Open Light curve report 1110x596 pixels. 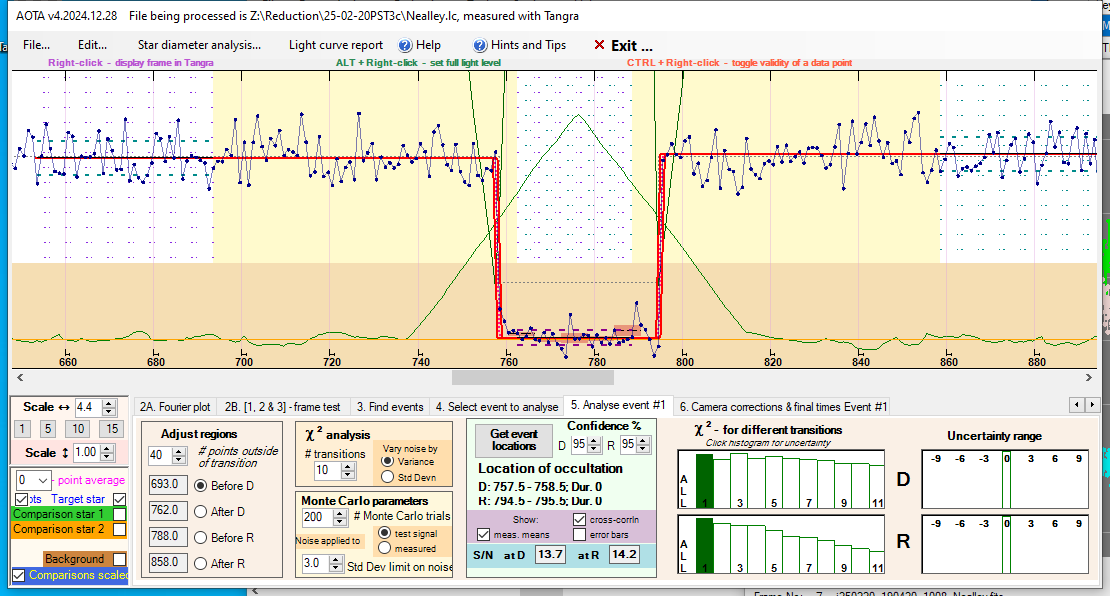pyautogui.click(x=336, y=45)
